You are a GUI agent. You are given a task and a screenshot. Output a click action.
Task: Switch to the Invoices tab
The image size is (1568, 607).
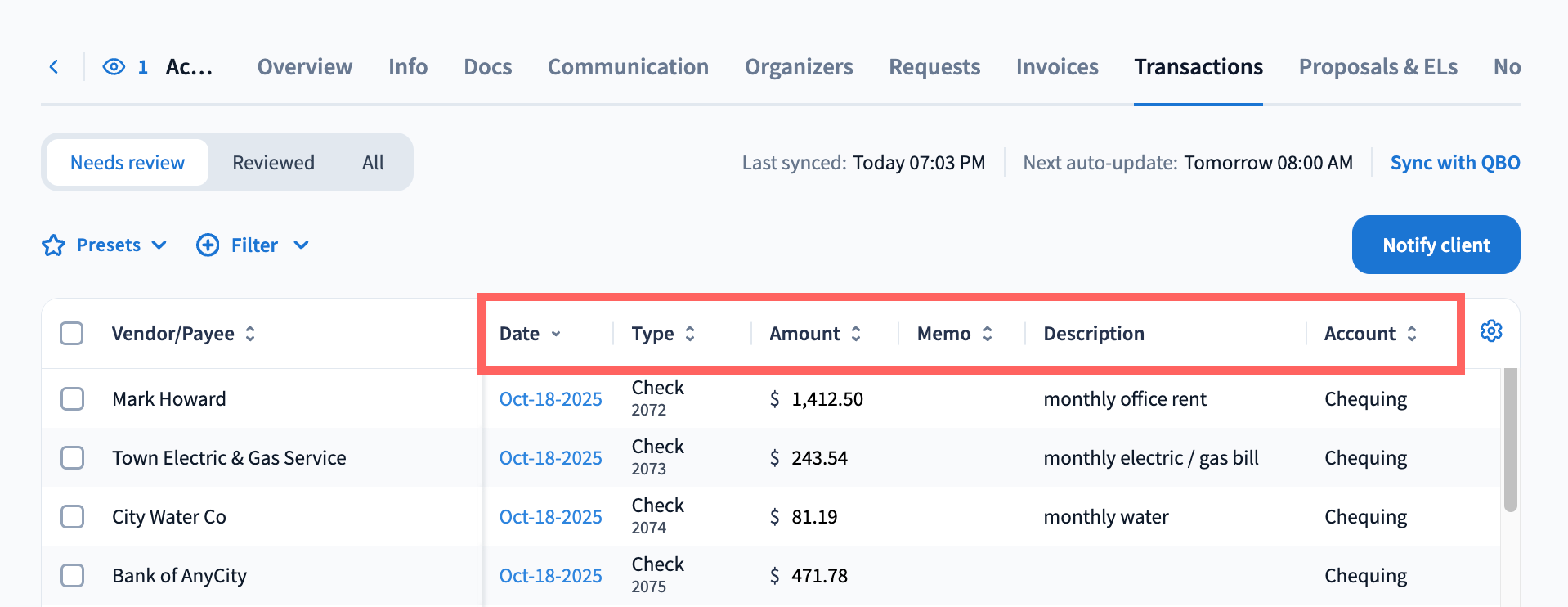click(1057, 67)
